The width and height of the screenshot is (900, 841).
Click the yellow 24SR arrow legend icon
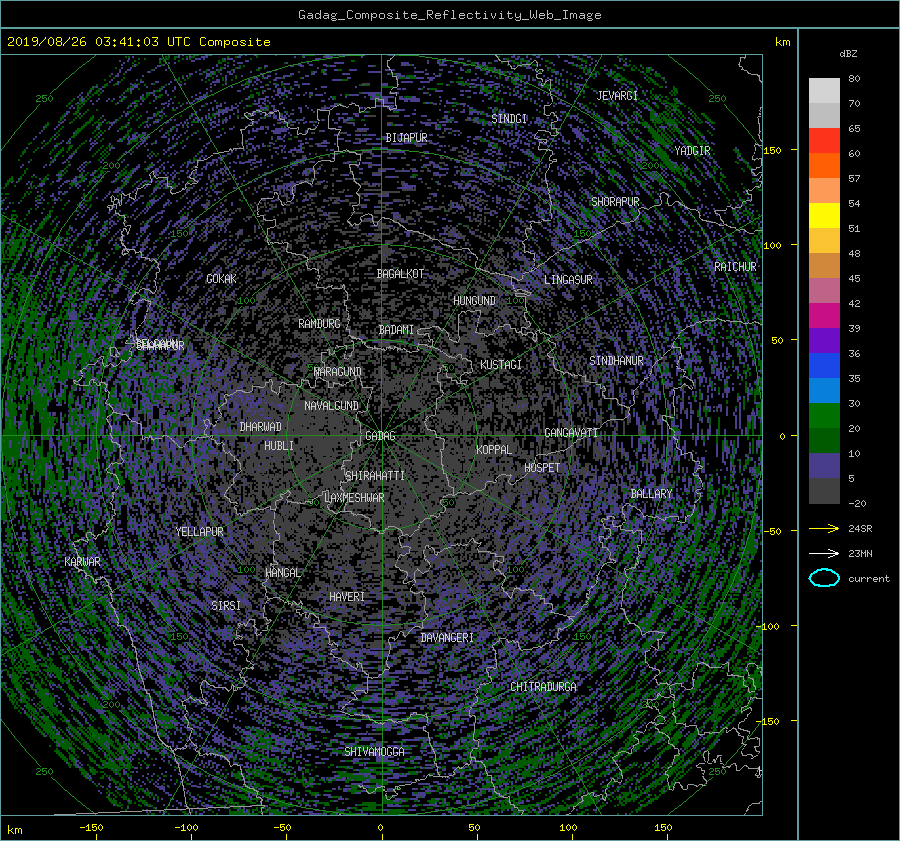tap(824, 529)
